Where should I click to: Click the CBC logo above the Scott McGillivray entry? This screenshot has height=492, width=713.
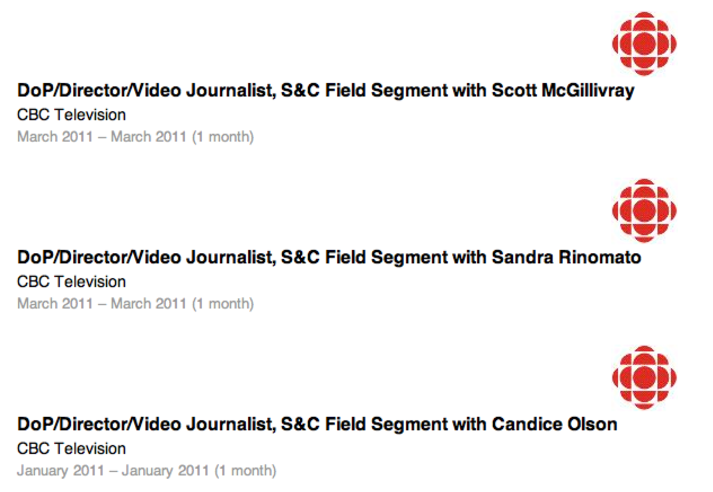coord(644,44)
